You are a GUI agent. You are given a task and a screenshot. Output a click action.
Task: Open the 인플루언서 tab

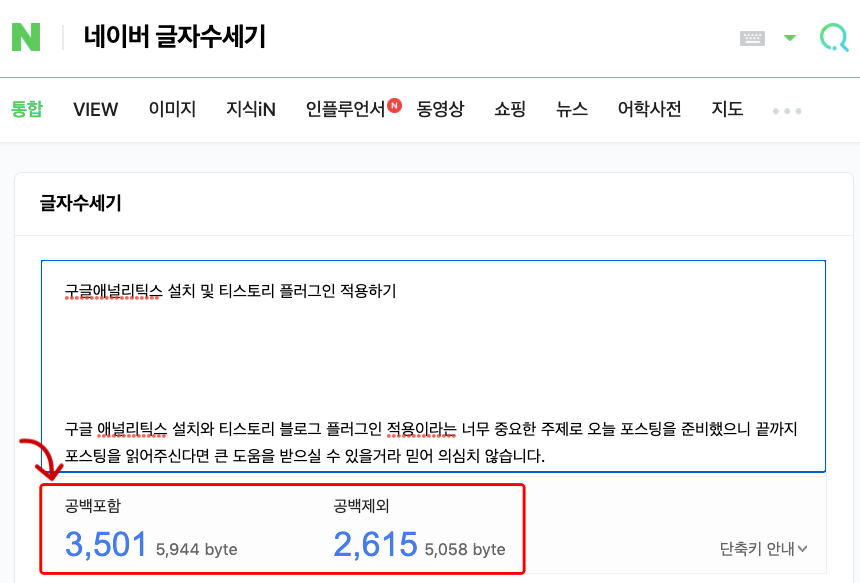(x=345, y=109)
